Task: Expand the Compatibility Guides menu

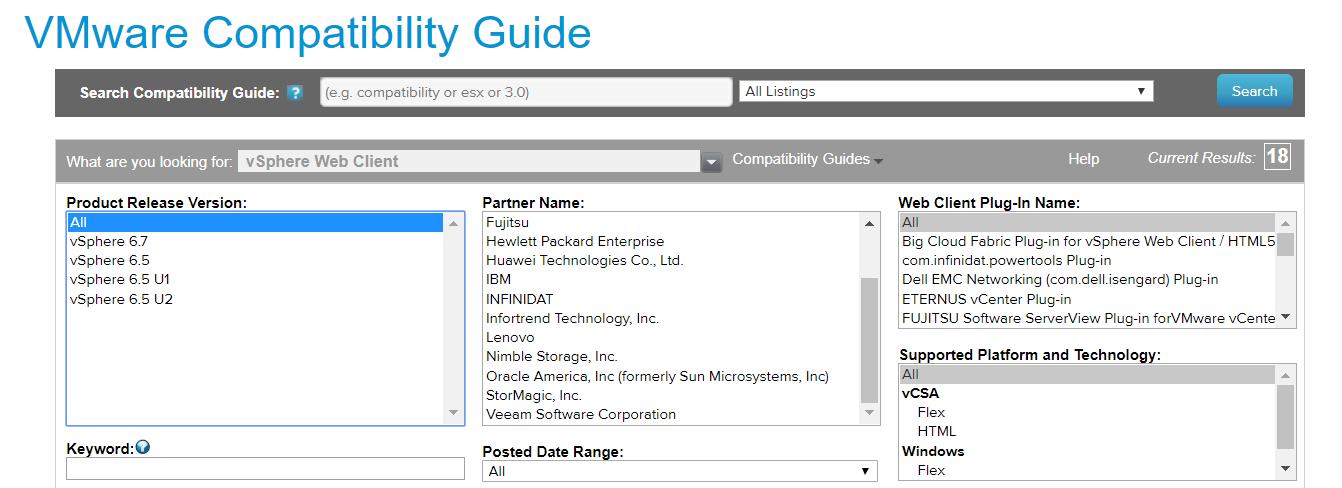Action: click(x=807, y=159)
